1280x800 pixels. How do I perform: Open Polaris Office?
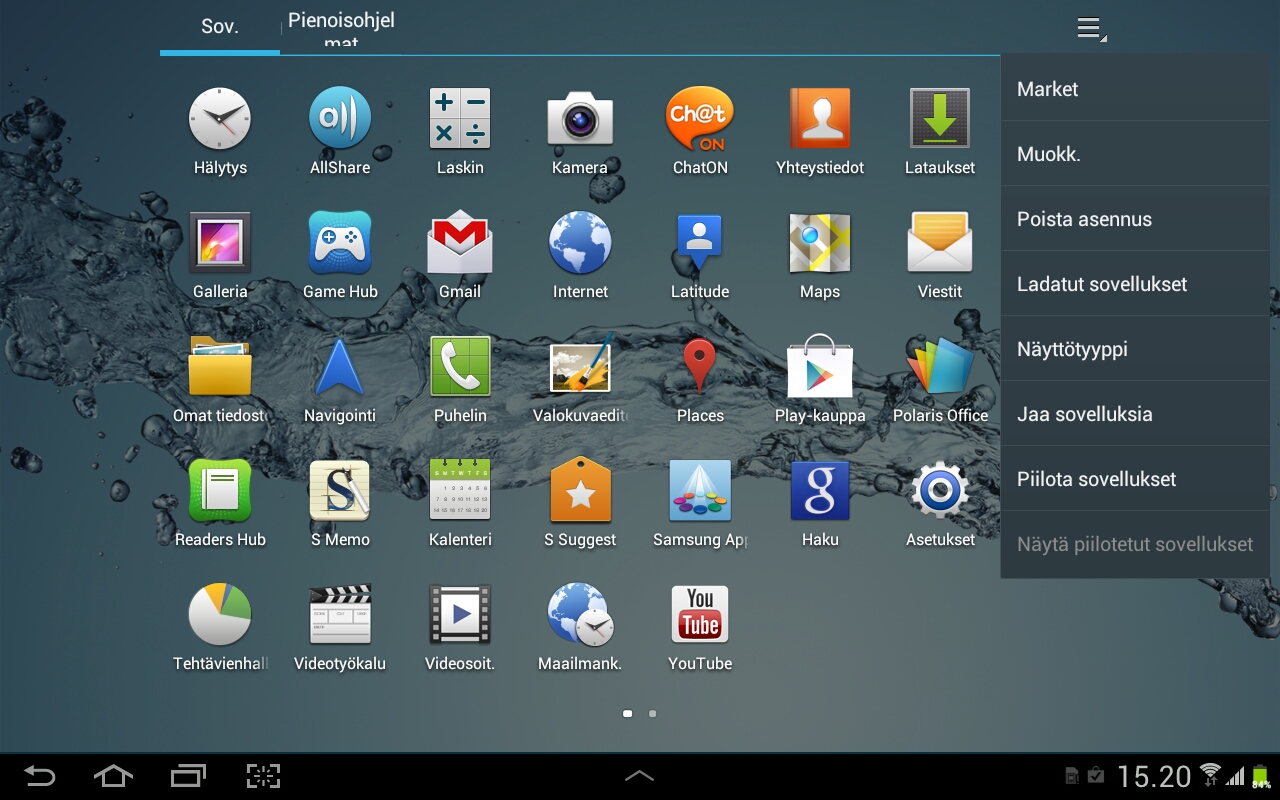click(940, 380)
